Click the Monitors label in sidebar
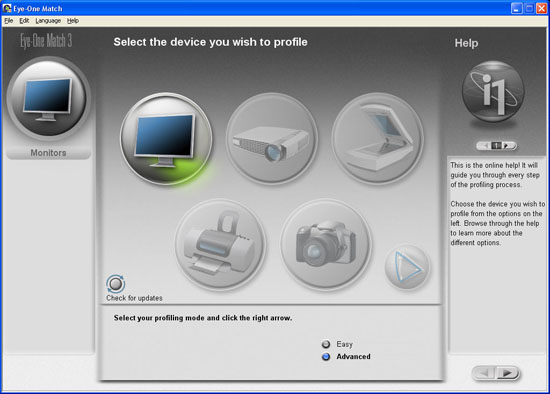Viewport: 550px width, 394px height. (48, 153)
